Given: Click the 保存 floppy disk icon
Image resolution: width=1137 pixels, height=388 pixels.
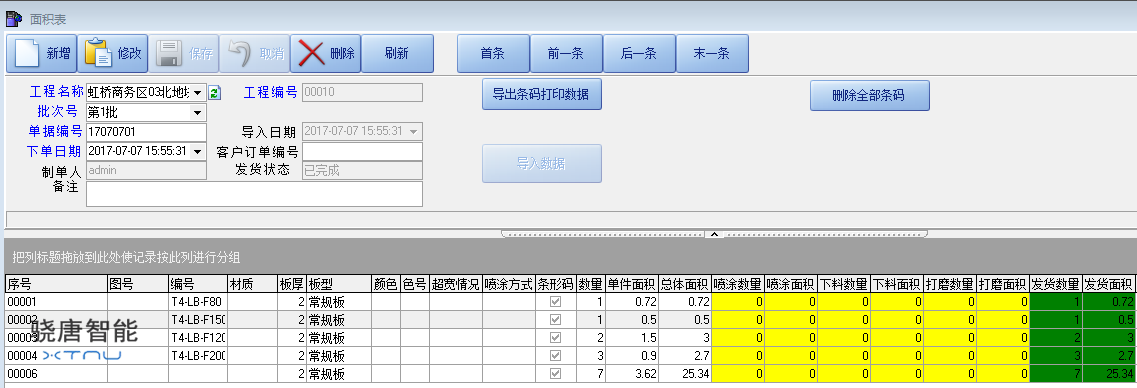Looking at the screenshot, I should [169, 54].
